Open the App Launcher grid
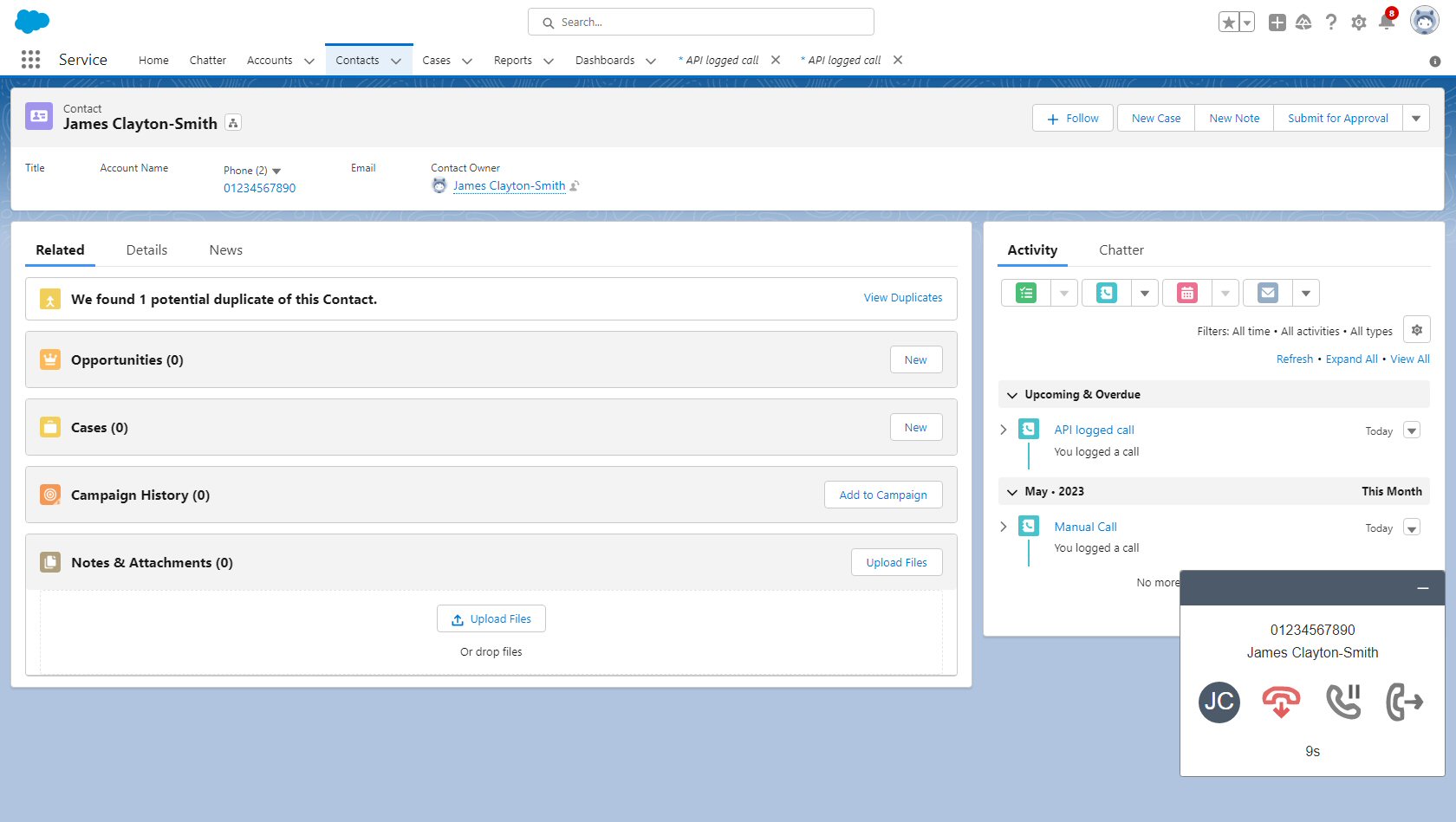The width and height of the screenshot is (1456, 822). 31,59
